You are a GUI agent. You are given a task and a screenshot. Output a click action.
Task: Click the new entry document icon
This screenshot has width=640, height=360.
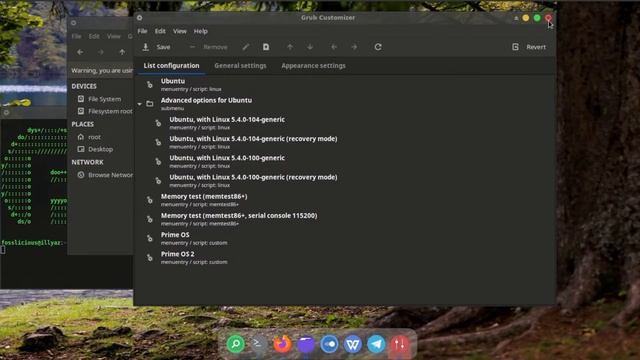pos(266,47)
